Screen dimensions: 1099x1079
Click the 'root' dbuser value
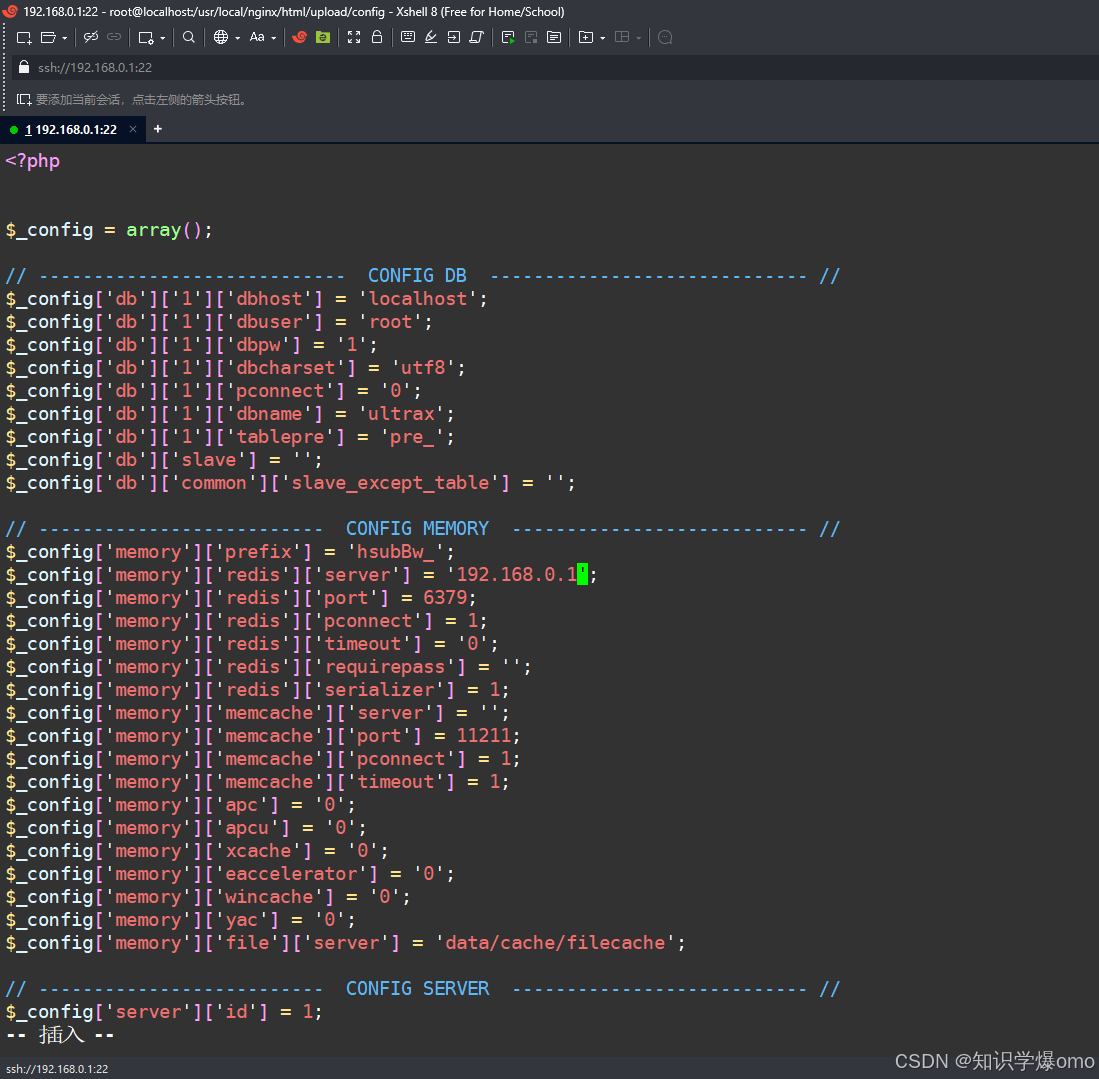point(391,322)
